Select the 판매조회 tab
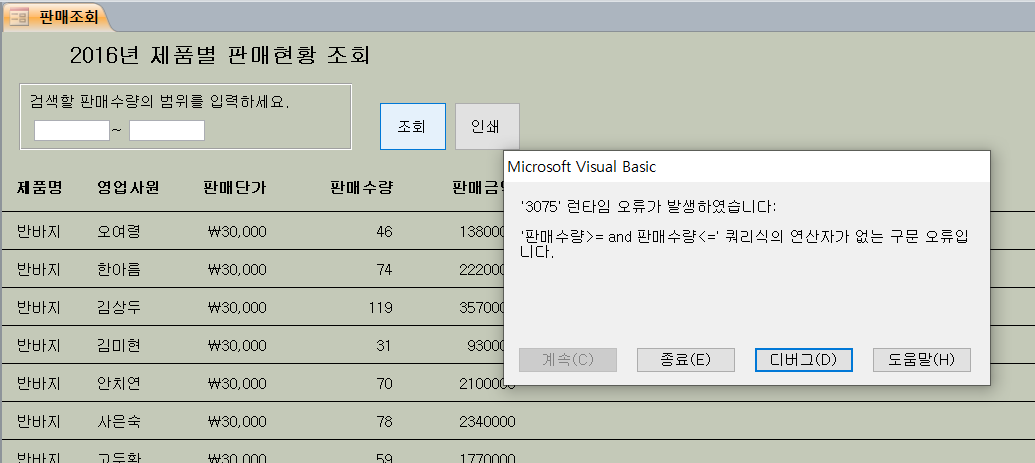Screen dimensions: 1035x463 [60, 16]
